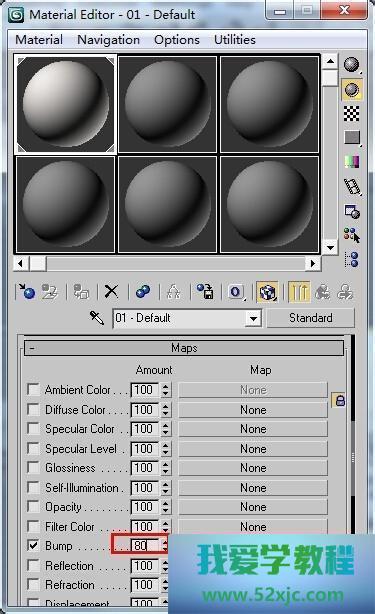
Task: Click the Diffuse Color None map button
Action: pyautogui.click(x=253, y=410)
